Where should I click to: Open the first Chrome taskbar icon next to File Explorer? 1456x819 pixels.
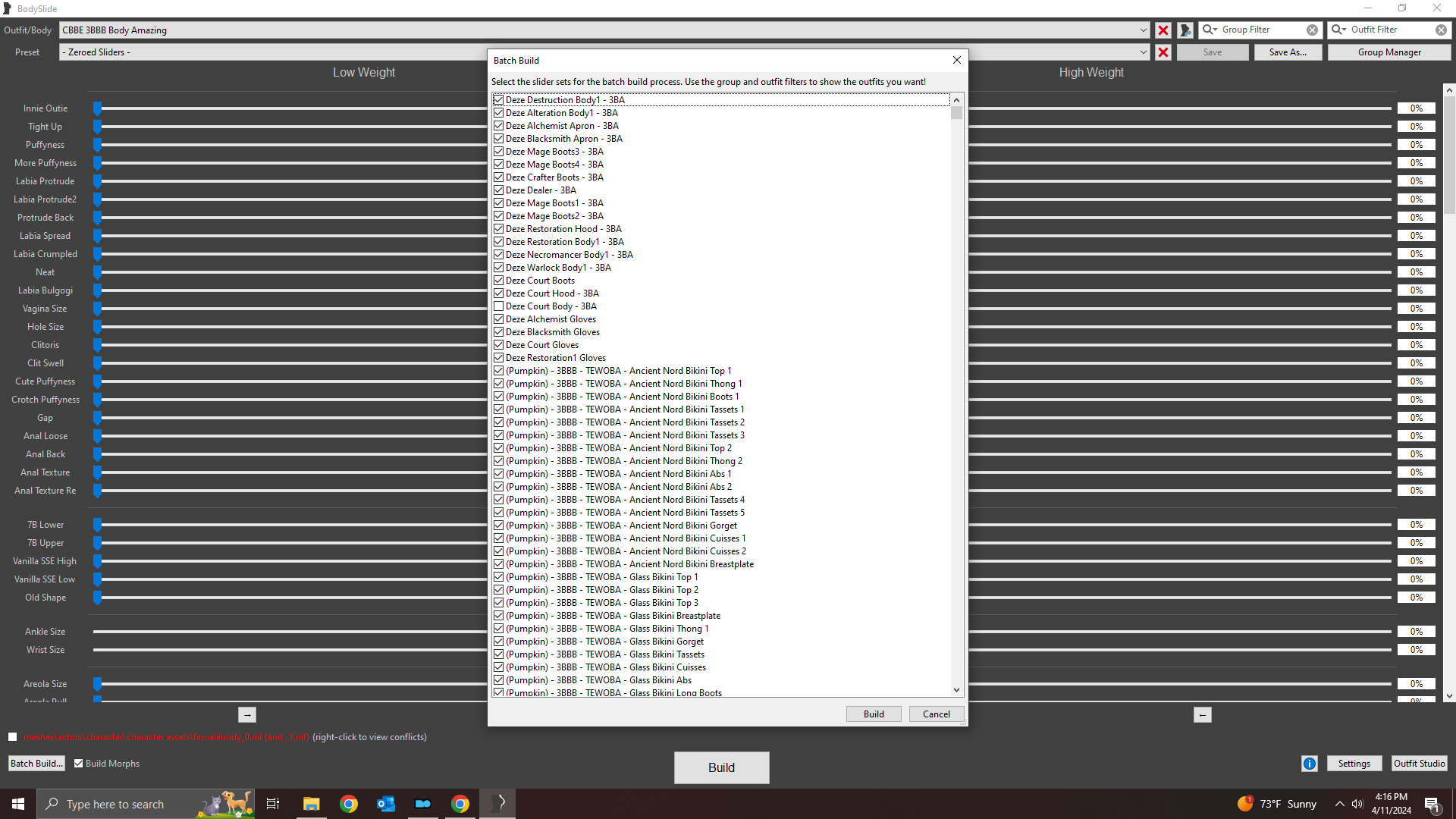[x=349, y=804]
